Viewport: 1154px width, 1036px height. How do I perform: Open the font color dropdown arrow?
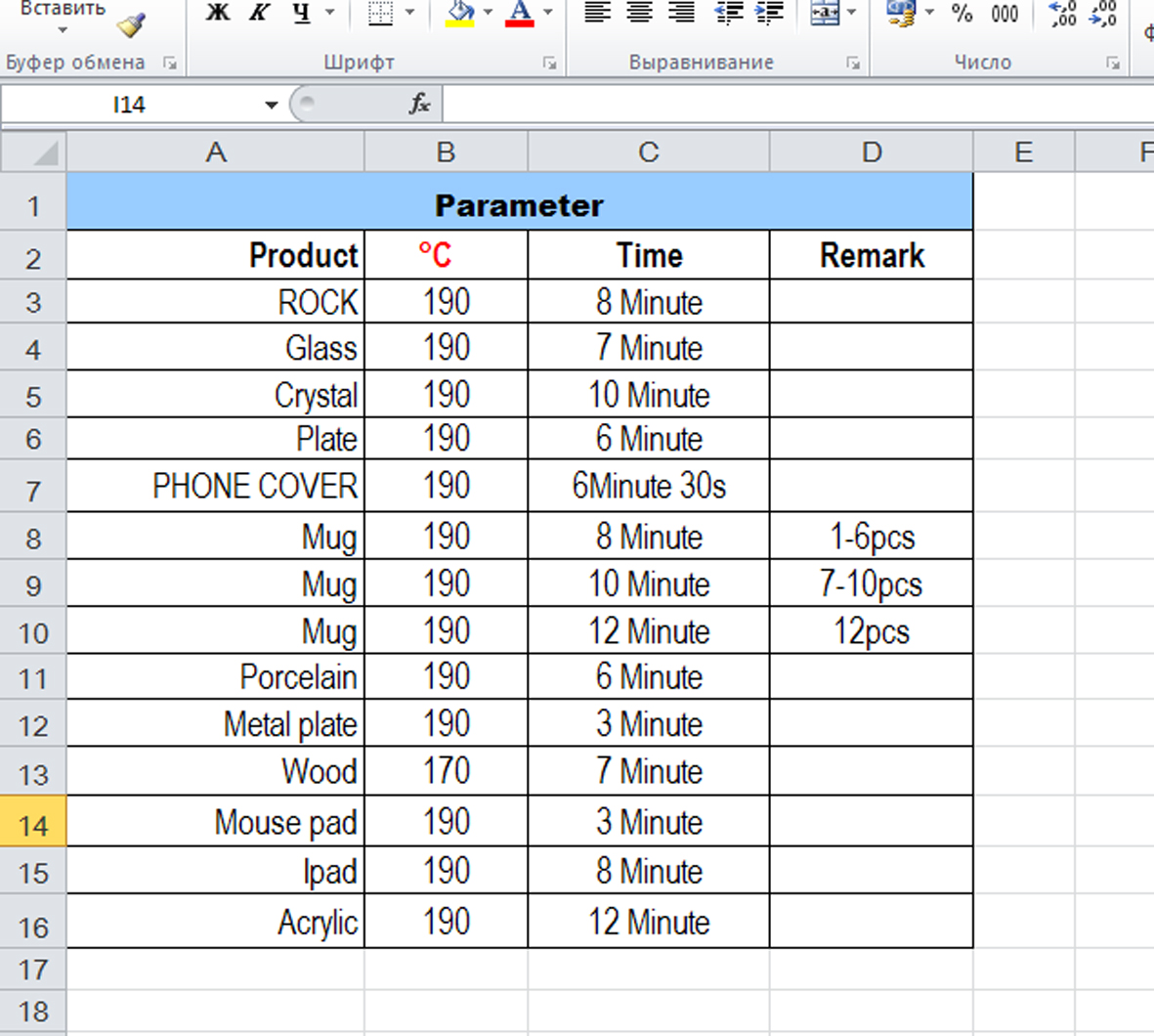[547, 12]
